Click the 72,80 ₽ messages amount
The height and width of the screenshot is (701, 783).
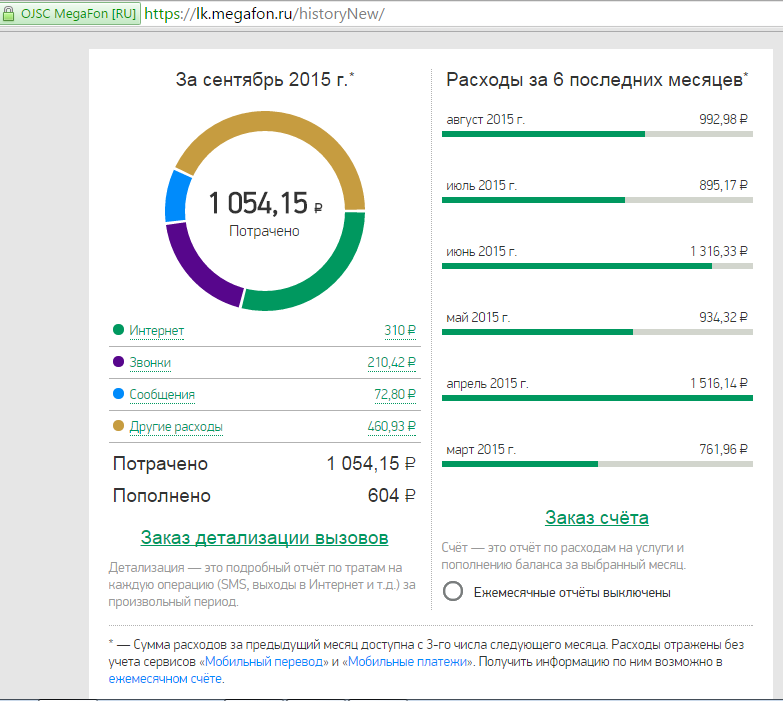tap(394, 394)
